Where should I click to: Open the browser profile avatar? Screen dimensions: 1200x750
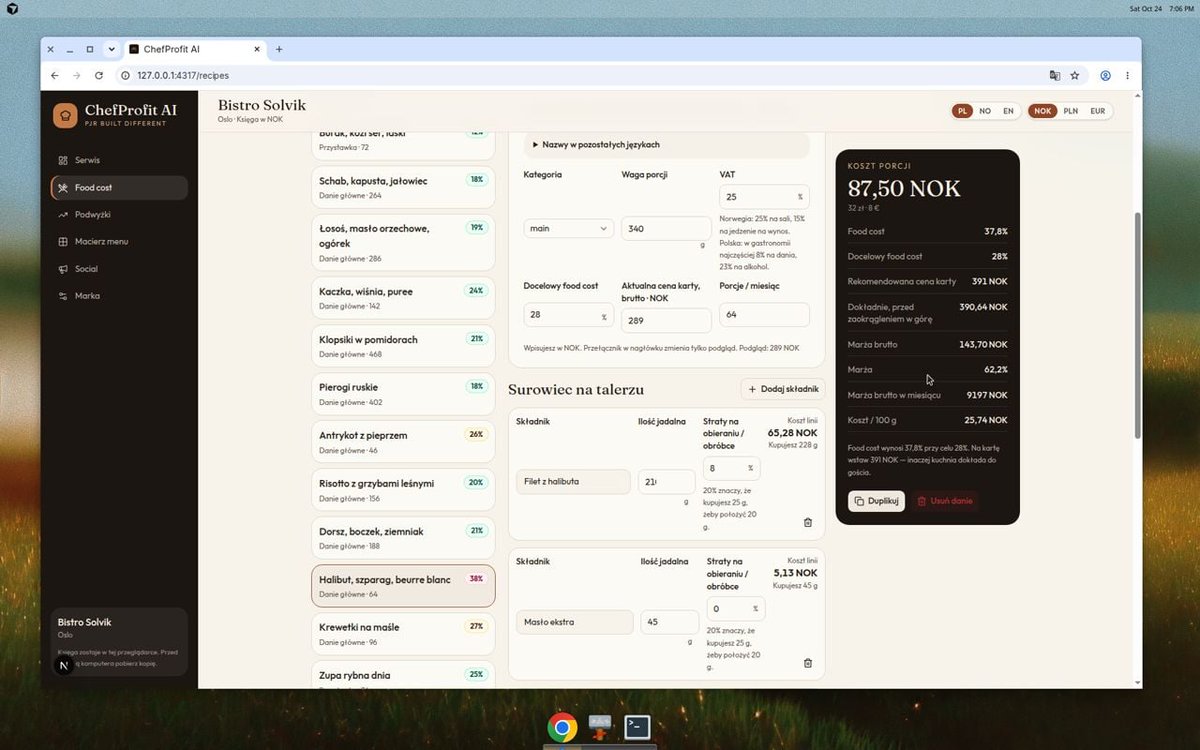click(x=1106, y=75)
